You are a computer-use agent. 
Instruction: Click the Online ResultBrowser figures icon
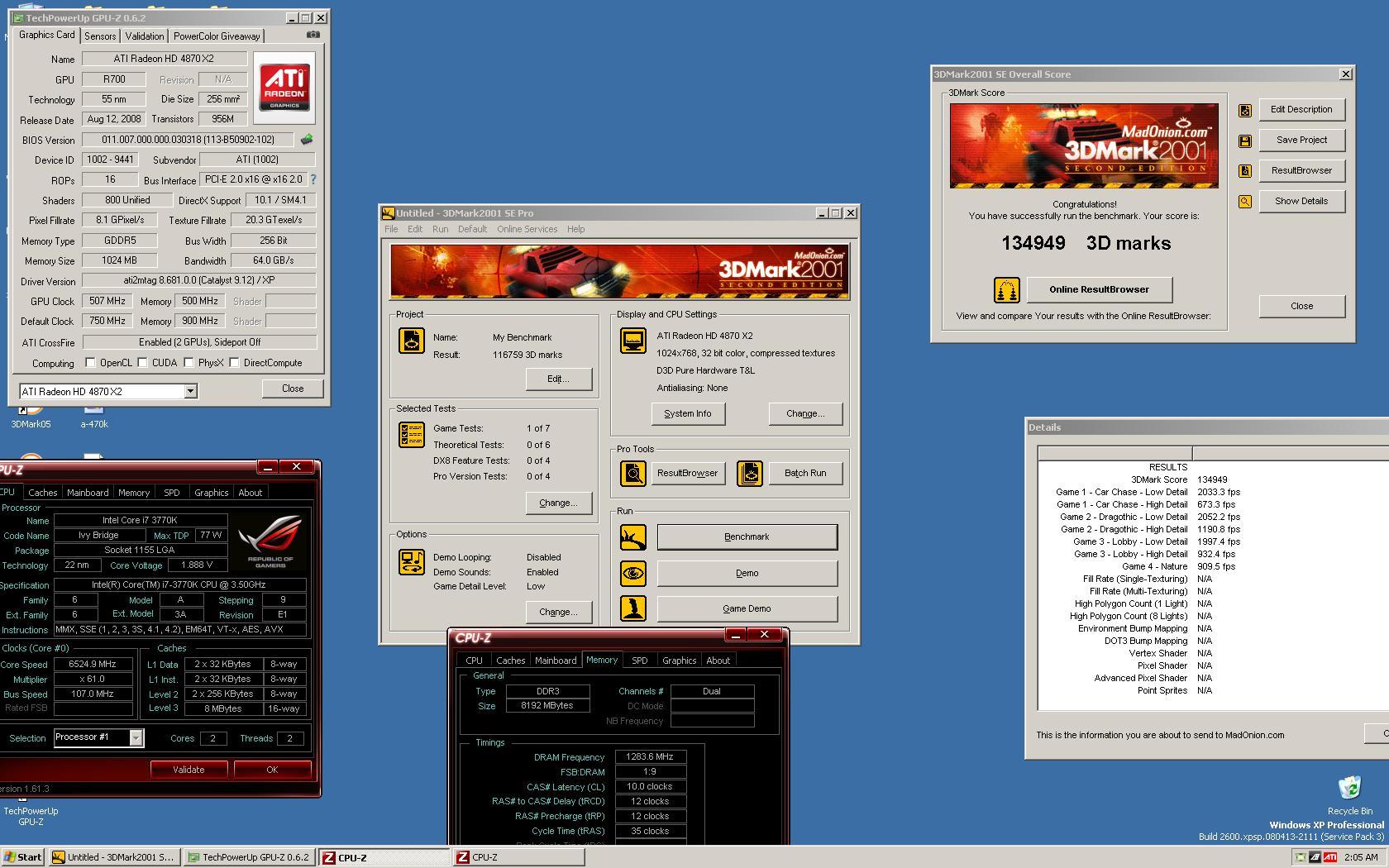click(x=1006, y=290)
